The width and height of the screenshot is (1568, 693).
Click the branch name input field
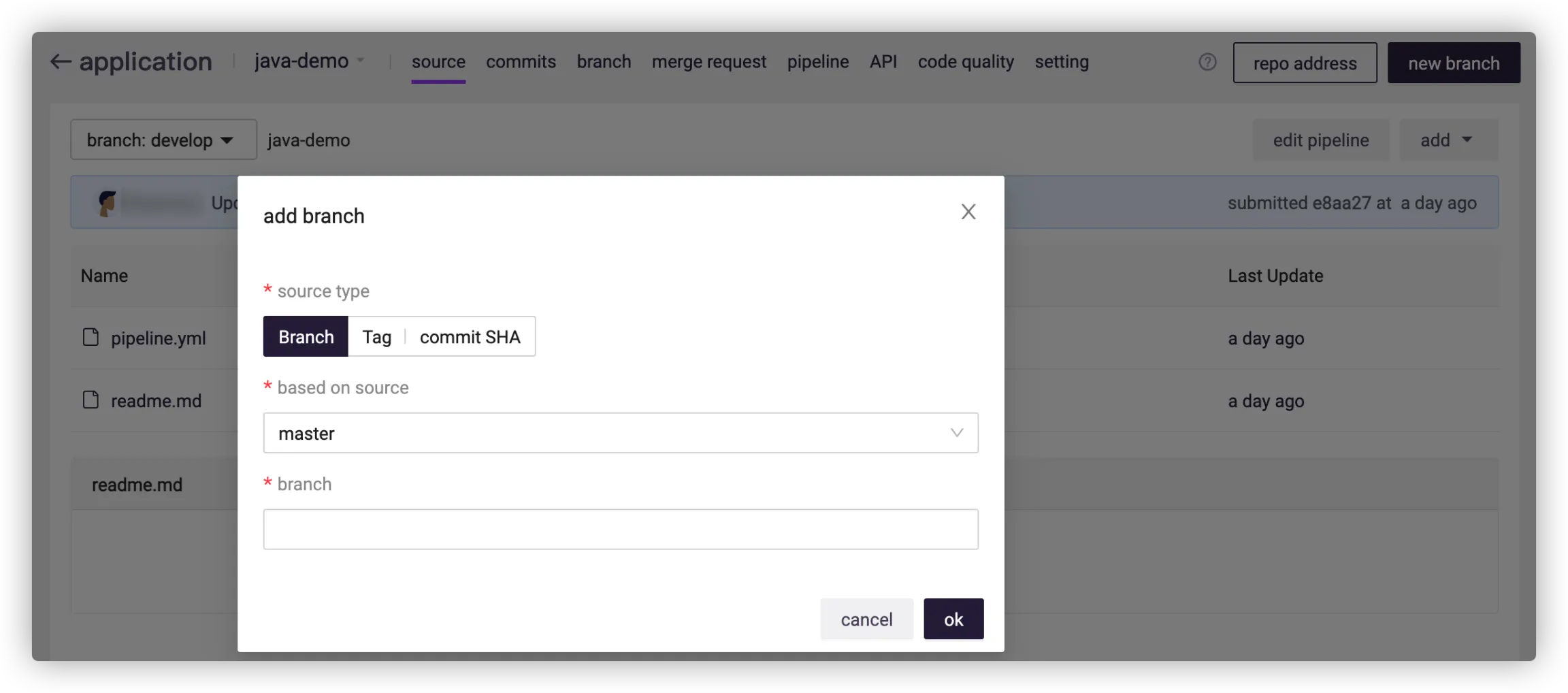(620, 530)
